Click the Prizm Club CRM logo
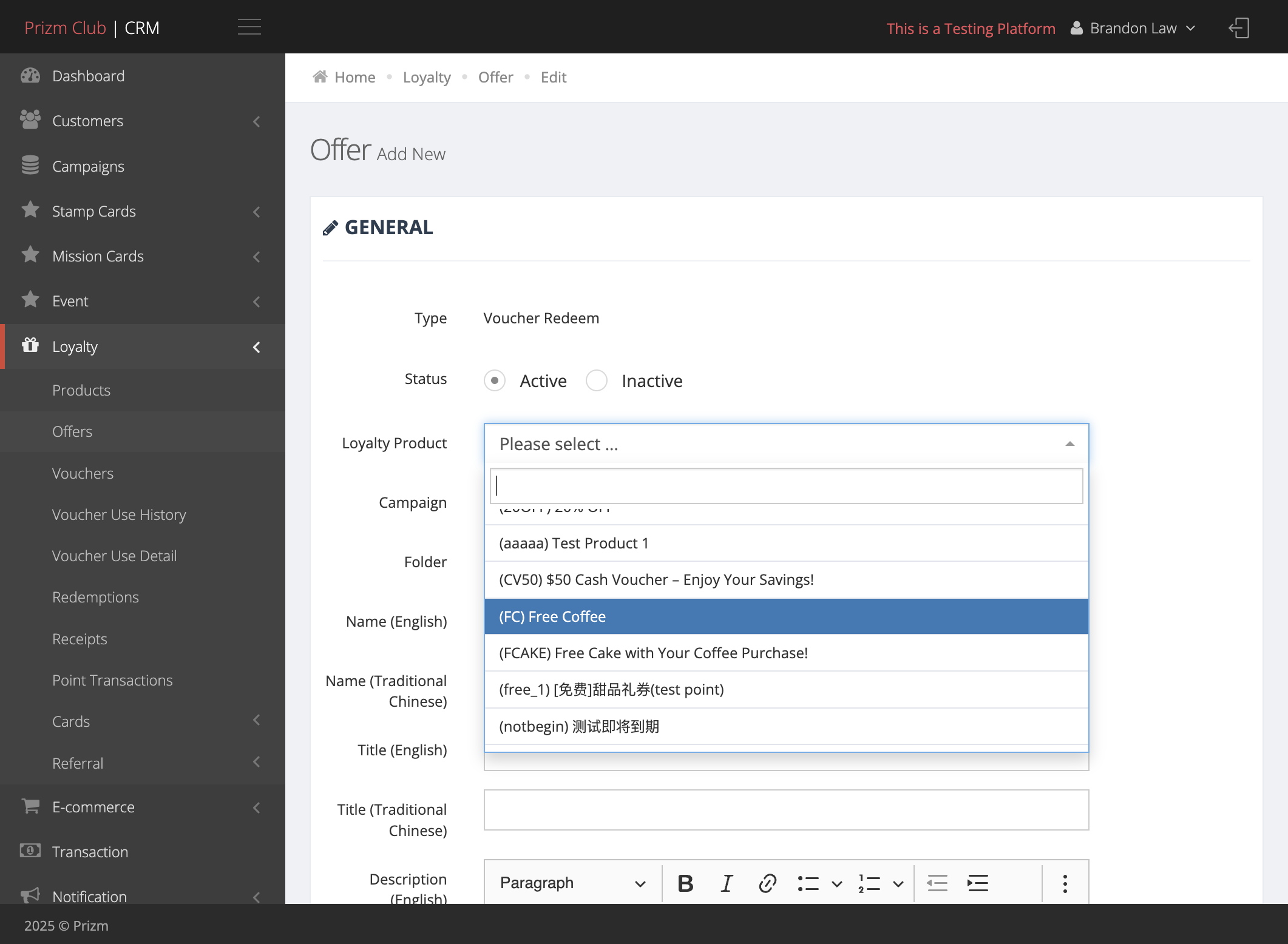Viewport: 1288px width, 944px height. [x=92, y=28]
